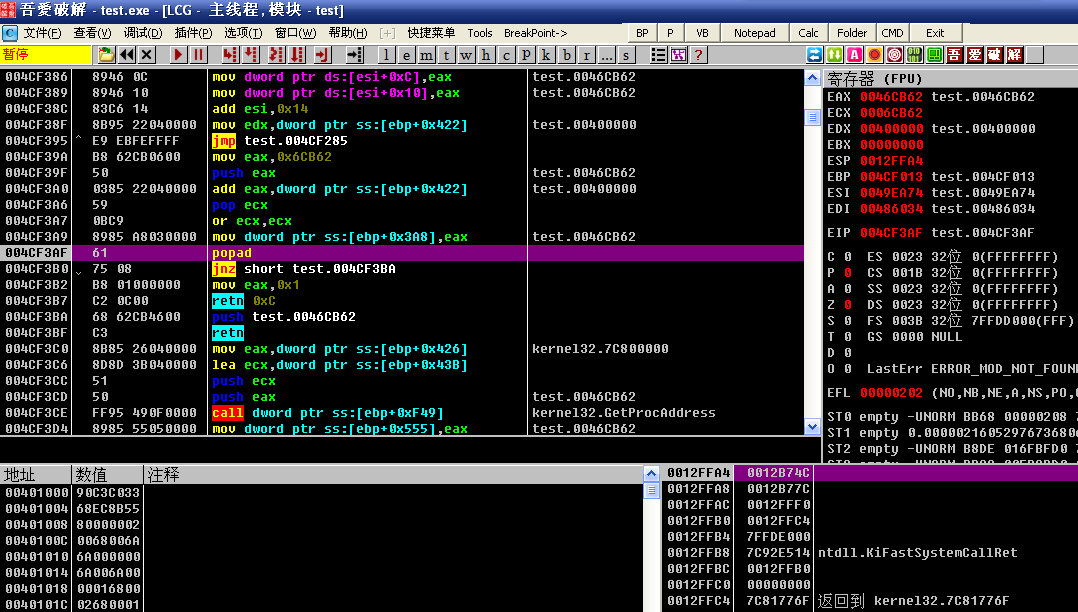The image size is (1078, 612).
Task: Toggle register view via 寄存器 (FPU) header
Action: point(950,78)
